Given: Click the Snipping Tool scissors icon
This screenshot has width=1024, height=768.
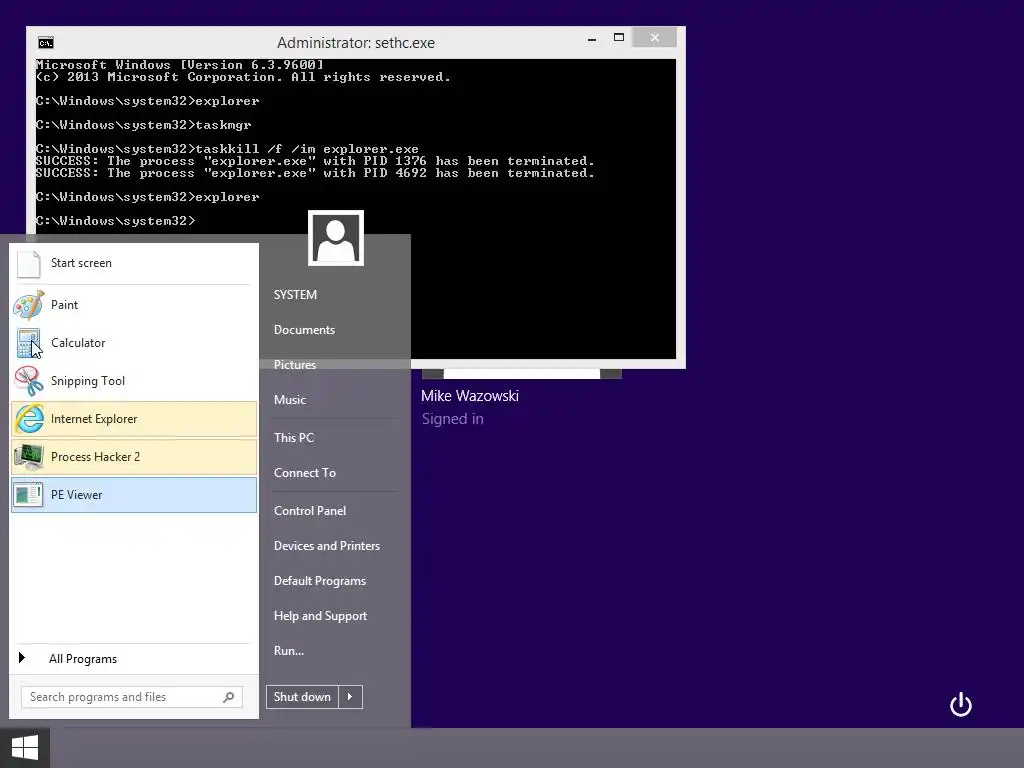Looking at the screenshot, I should (29, 381).
